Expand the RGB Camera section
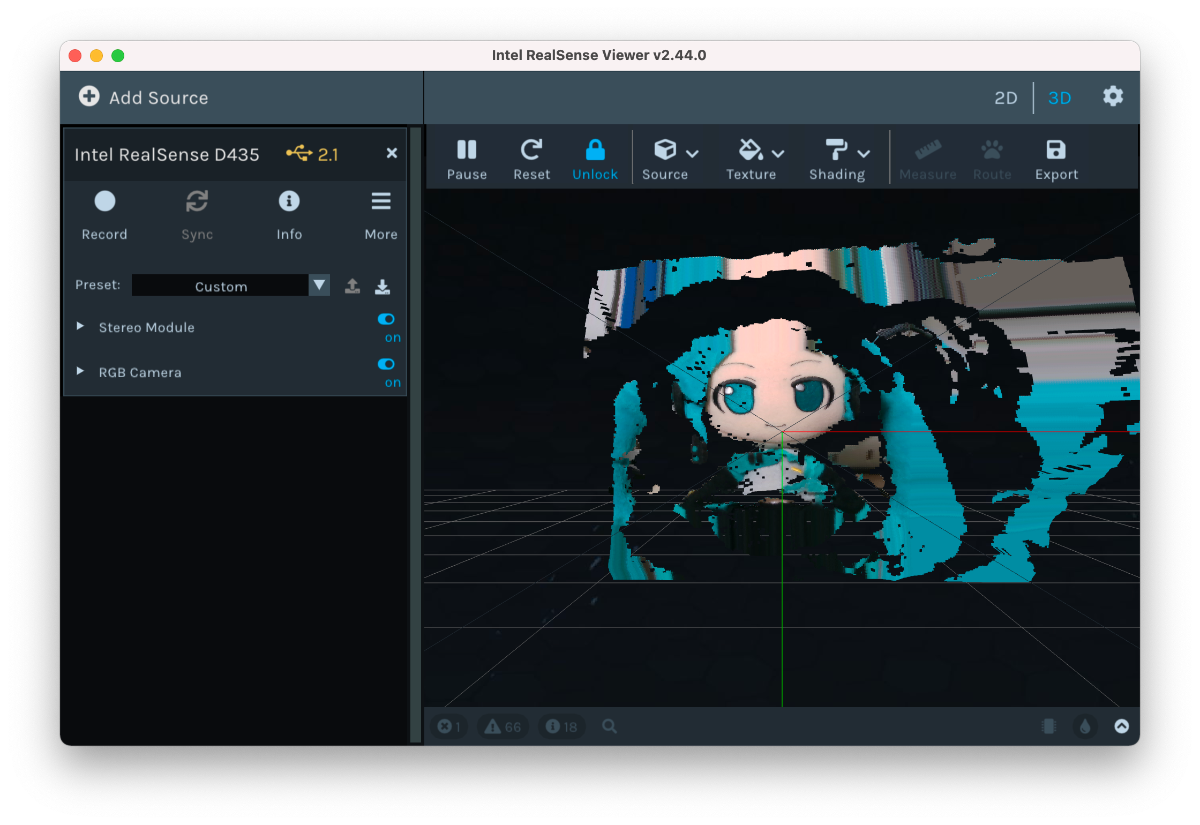Image resolution: width=1200 pixels, height=825 pixels. pos(80,372)
